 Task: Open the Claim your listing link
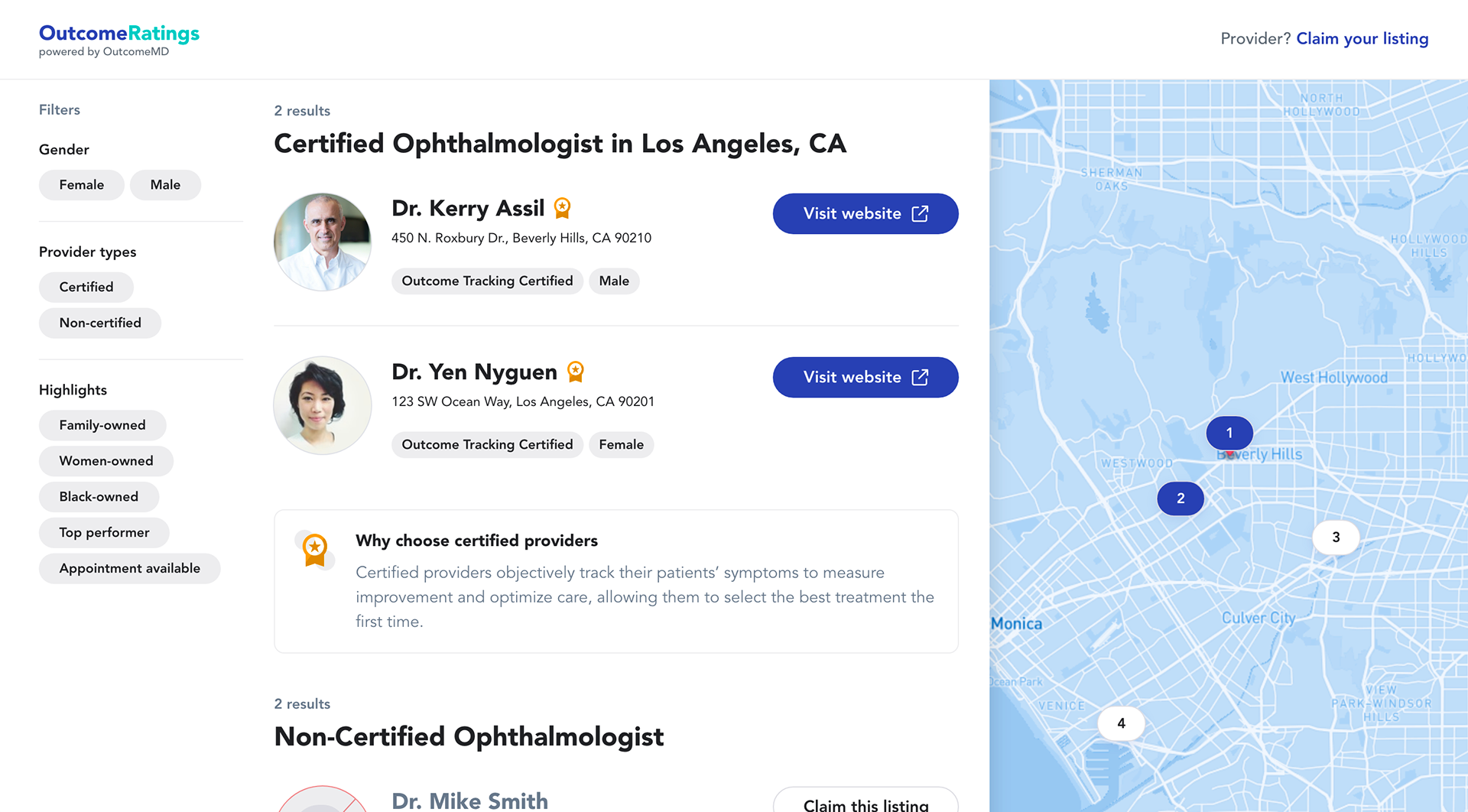pos(1362,39)
